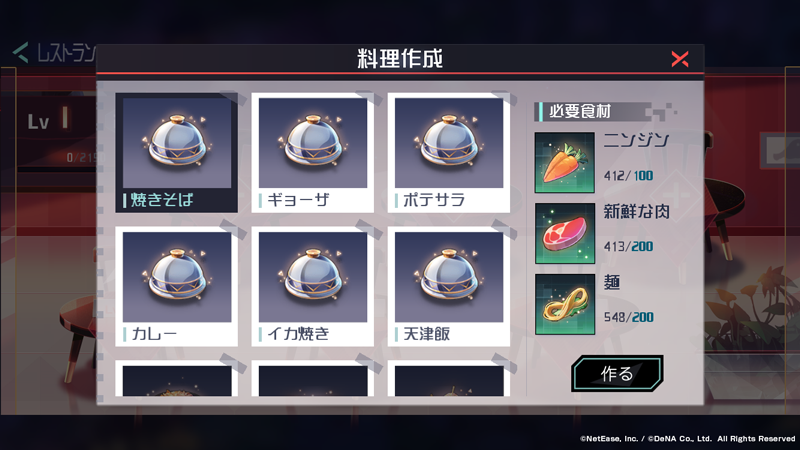Select the ギョーザ dish card
The width and height of the screenshot is (800, 450).
(x=313, y=153)
